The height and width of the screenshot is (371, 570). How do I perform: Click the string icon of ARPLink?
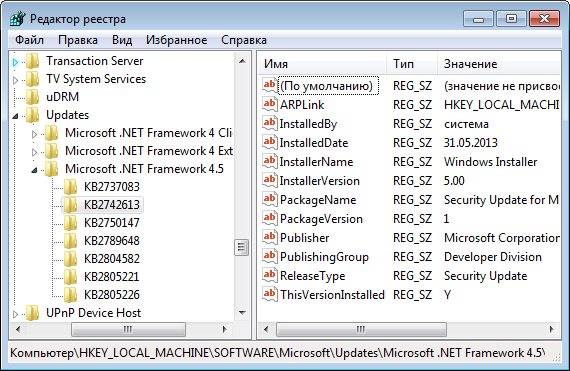[x=269, y=104]
